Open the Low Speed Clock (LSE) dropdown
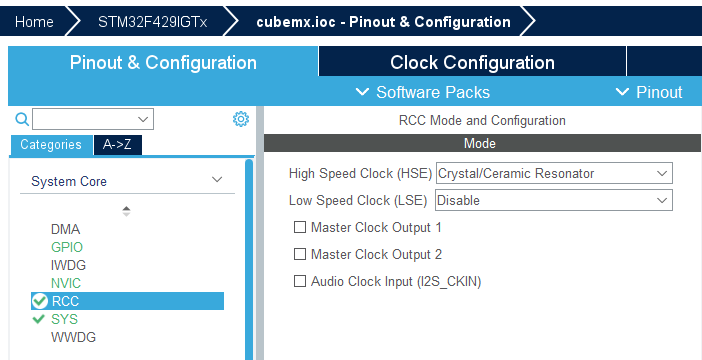This screenshot has height=360, width=702. 554,200
